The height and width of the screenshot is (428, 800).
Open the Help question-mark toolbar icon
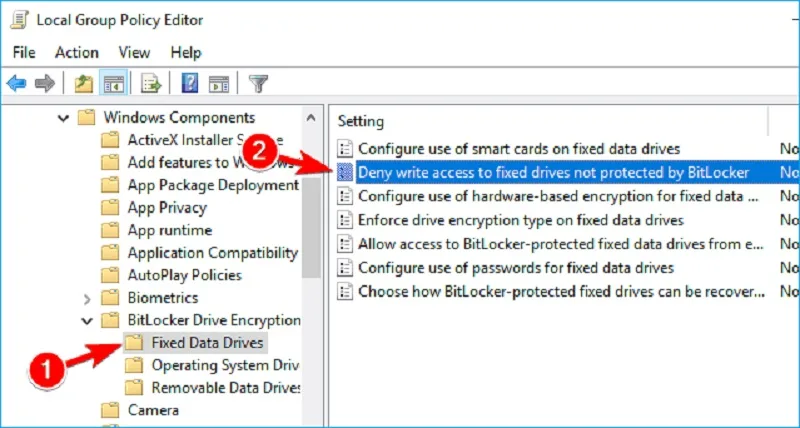pos(190,83)
